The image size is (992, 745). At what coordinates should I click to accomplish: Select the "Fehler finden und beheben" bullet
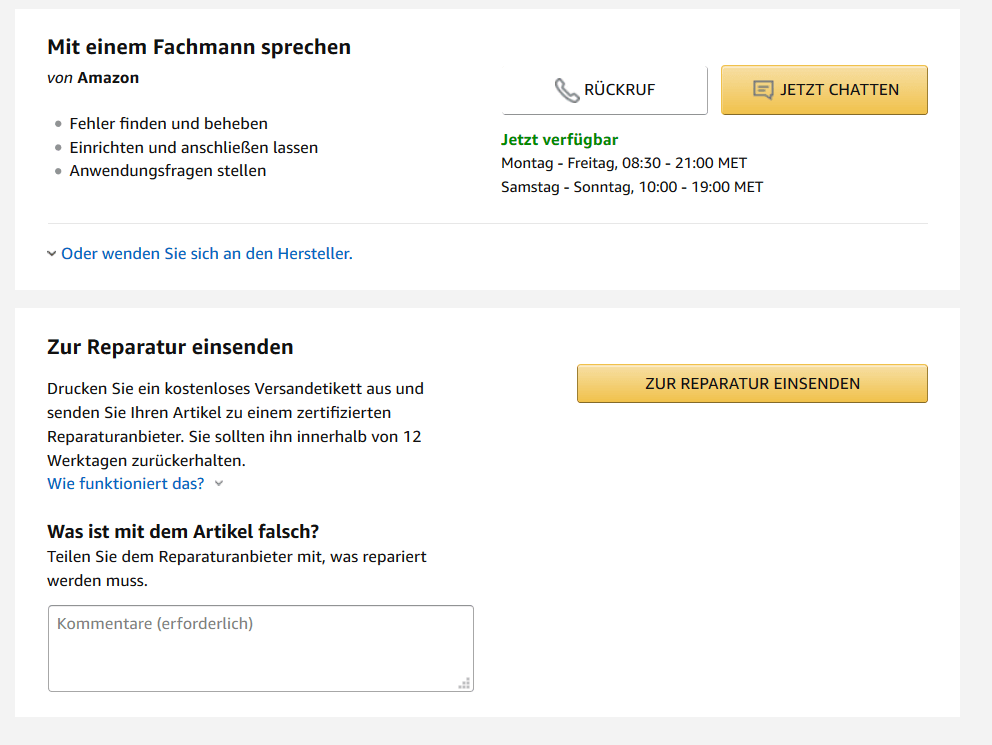click(x=169, y=124)
